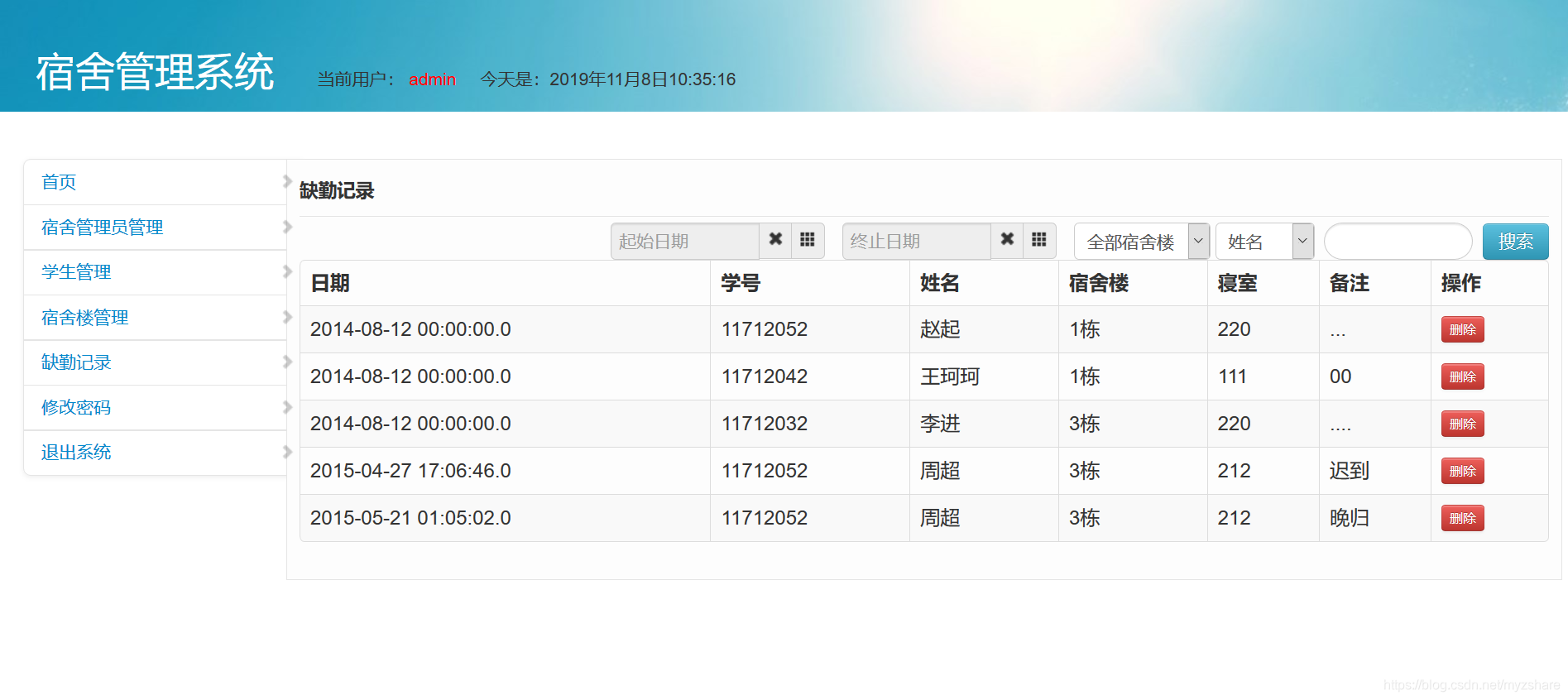Open 宿舍楼管理 menu item

85,318
